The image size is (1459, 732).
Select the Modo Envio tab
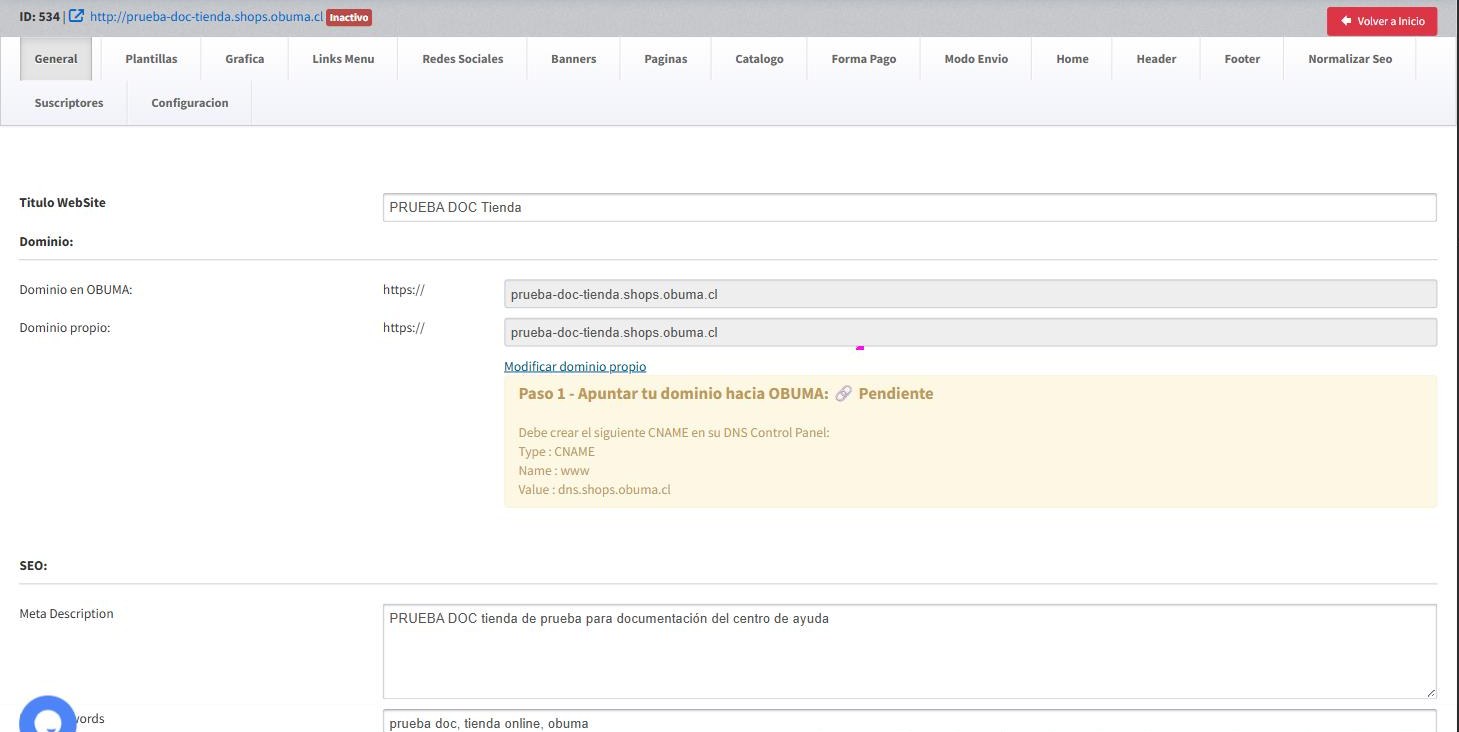pos(976,59)
